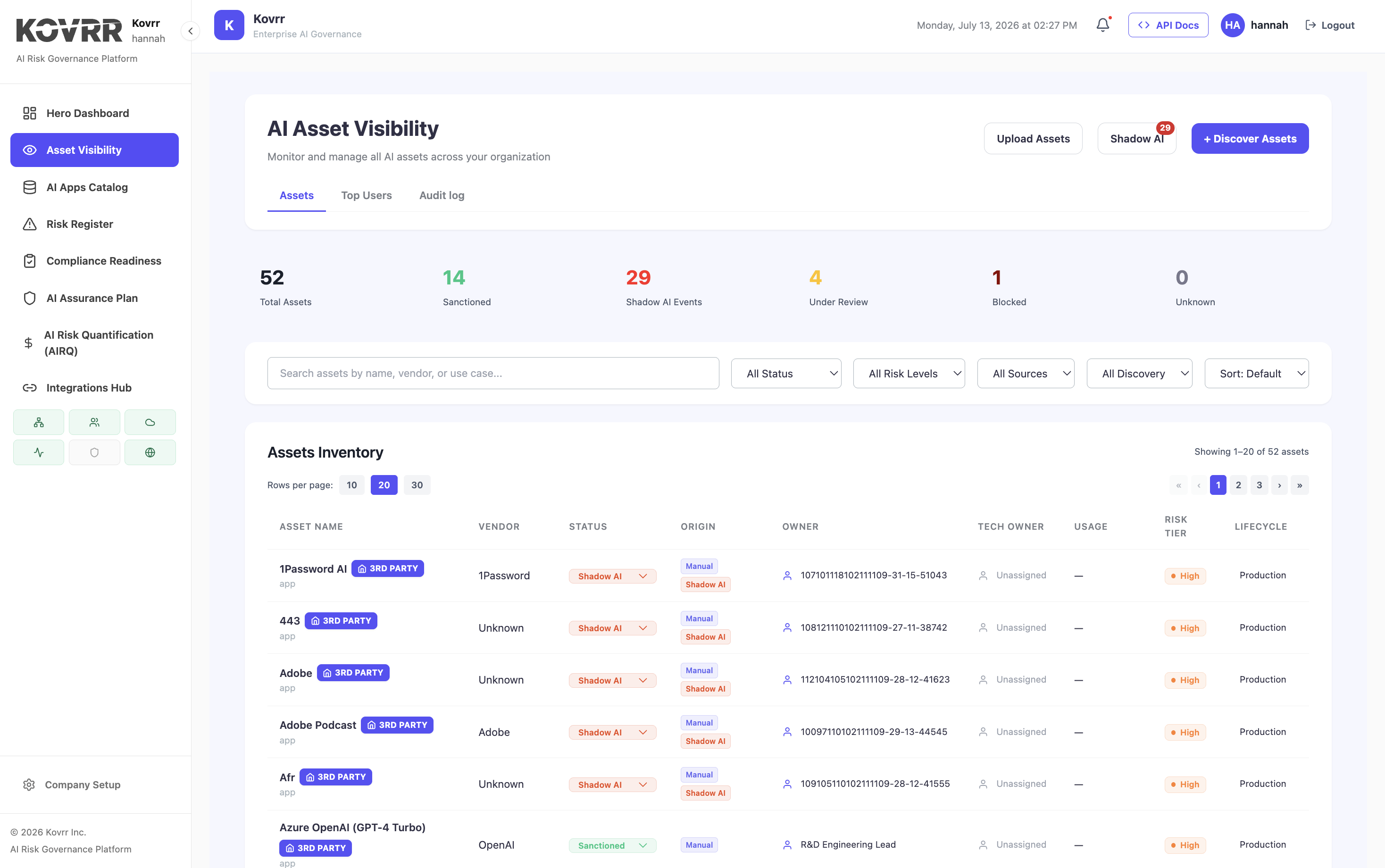The height and width of the screenshot is (868, 1385).
Task: Go to page 2 of assets
Action: (1238, 485)
